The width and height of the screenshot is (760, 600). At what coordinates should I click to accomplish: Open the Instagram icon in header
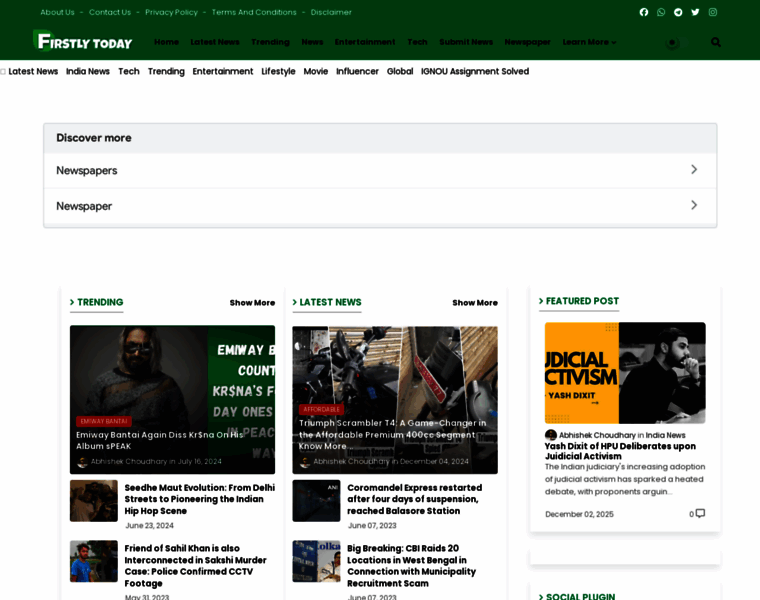point(713,12)
